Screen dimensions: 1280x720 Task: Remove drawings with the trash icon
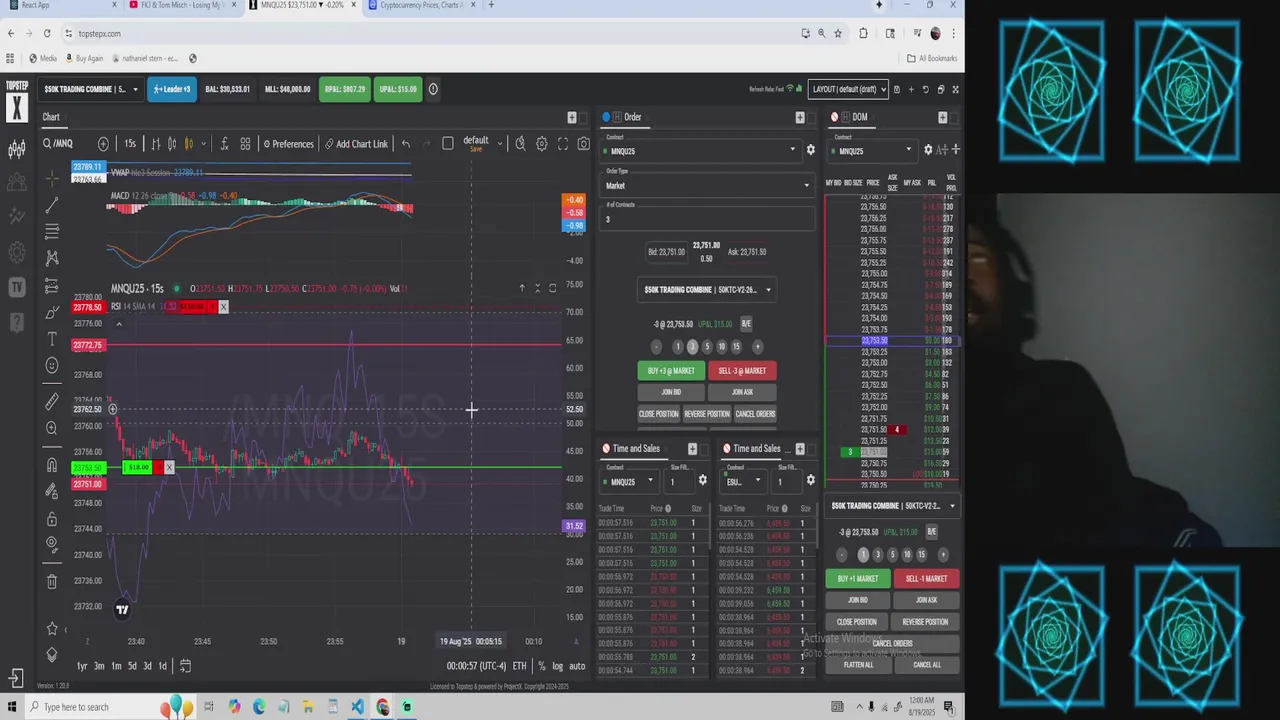pos(52,581)
